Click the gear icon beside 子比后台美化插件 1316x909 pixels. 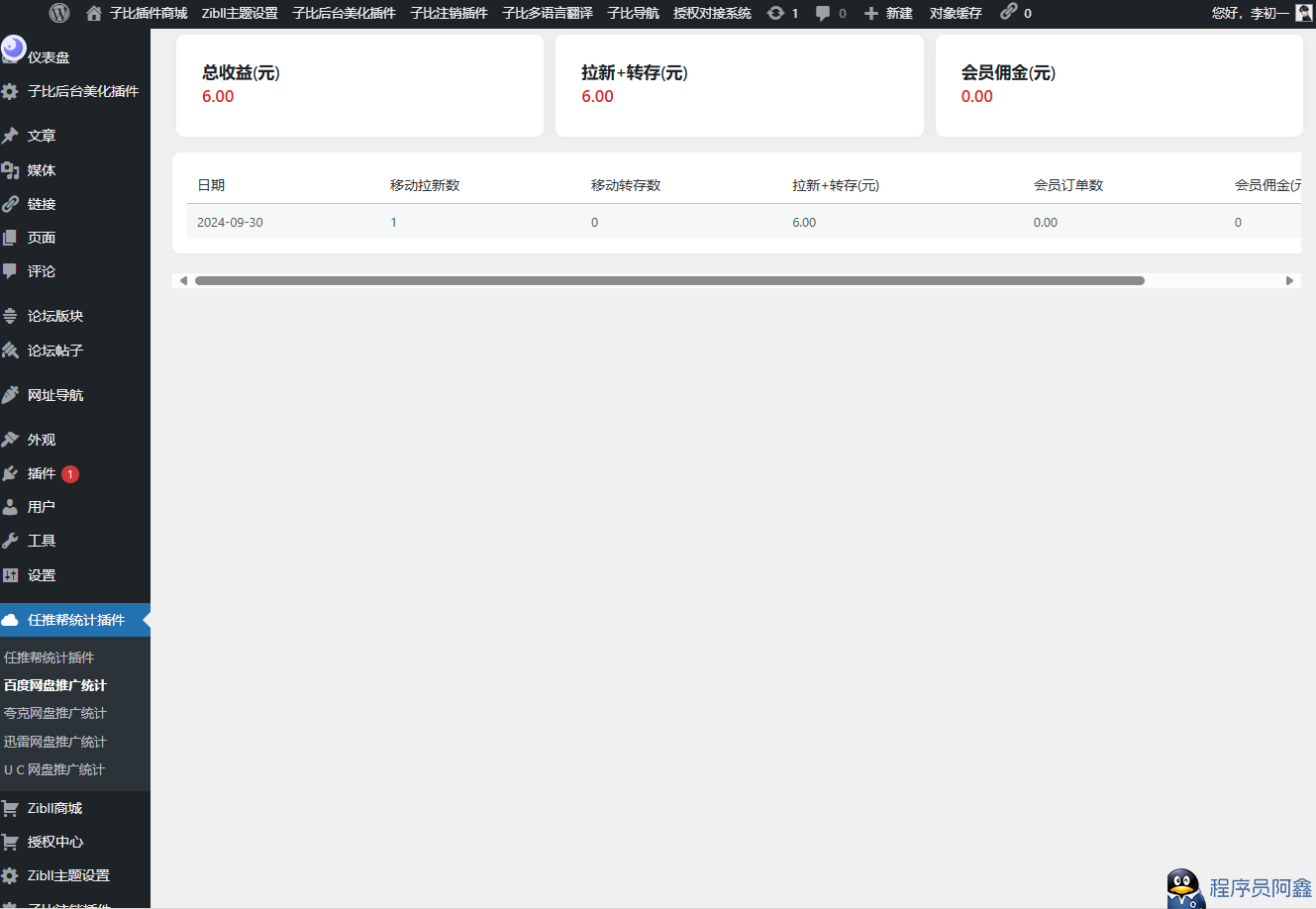pyautogui.click(x=10, y=91)
